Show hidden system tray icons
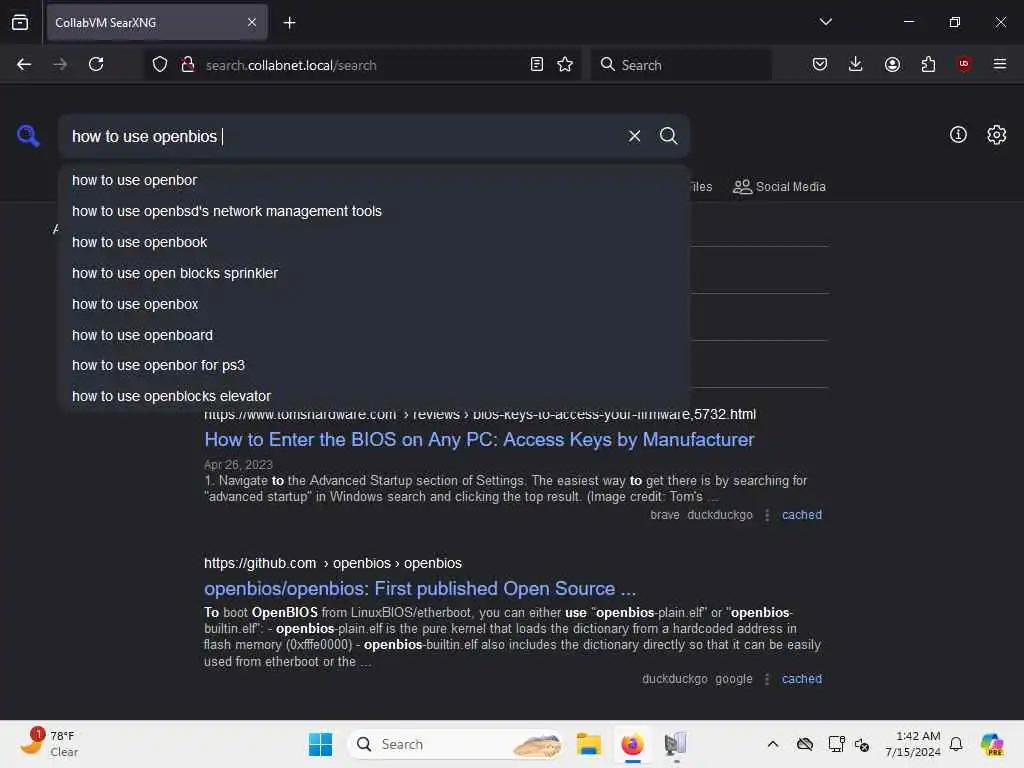Screen dimensions: 1024x768 [x=773, y=744]
